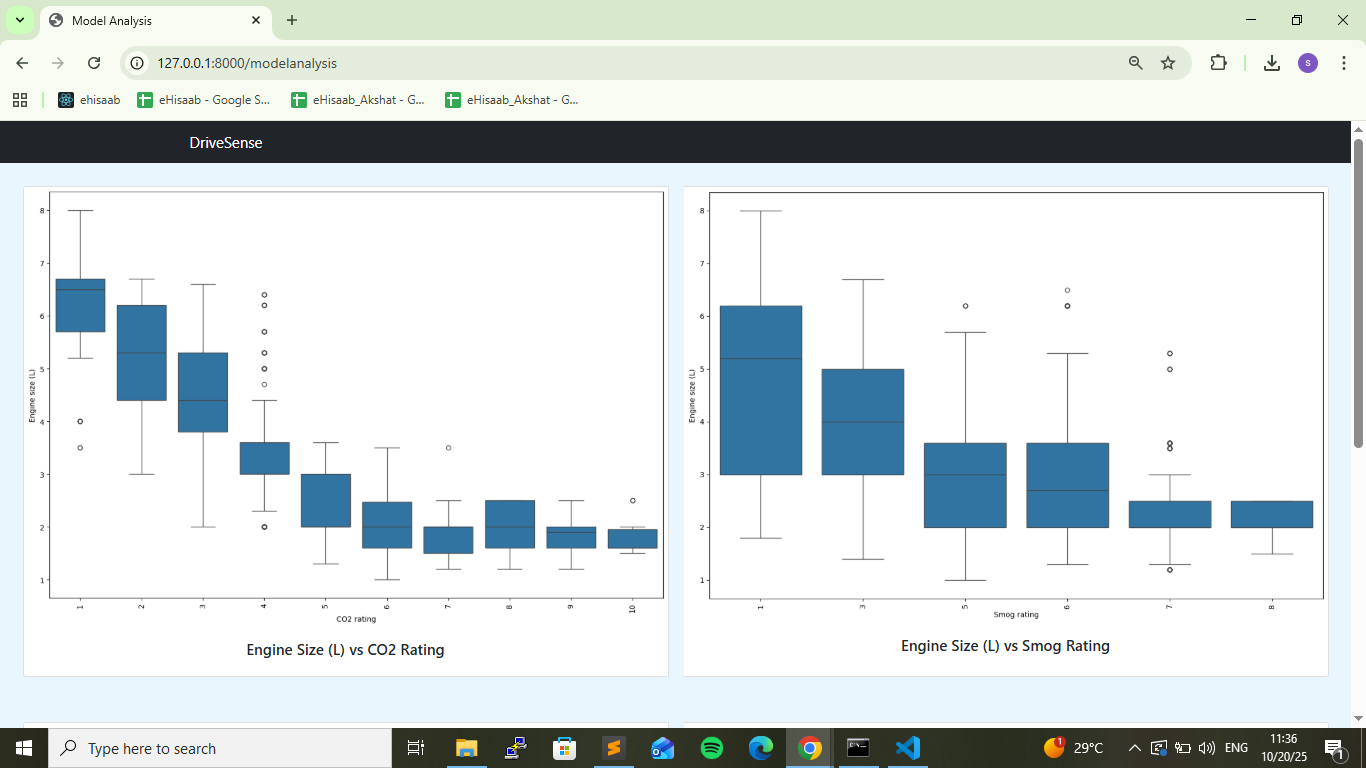Click the zoom magnifier icon in address bar
Viewport: 1366px width, 768px height.
click(x=1135, y=63)
